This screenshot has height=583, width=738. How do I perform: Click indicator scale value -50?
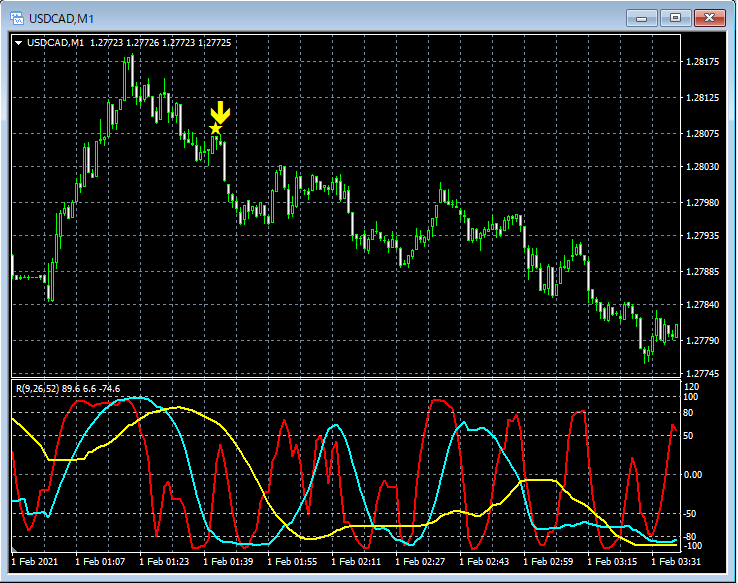[x=690, y=513]
